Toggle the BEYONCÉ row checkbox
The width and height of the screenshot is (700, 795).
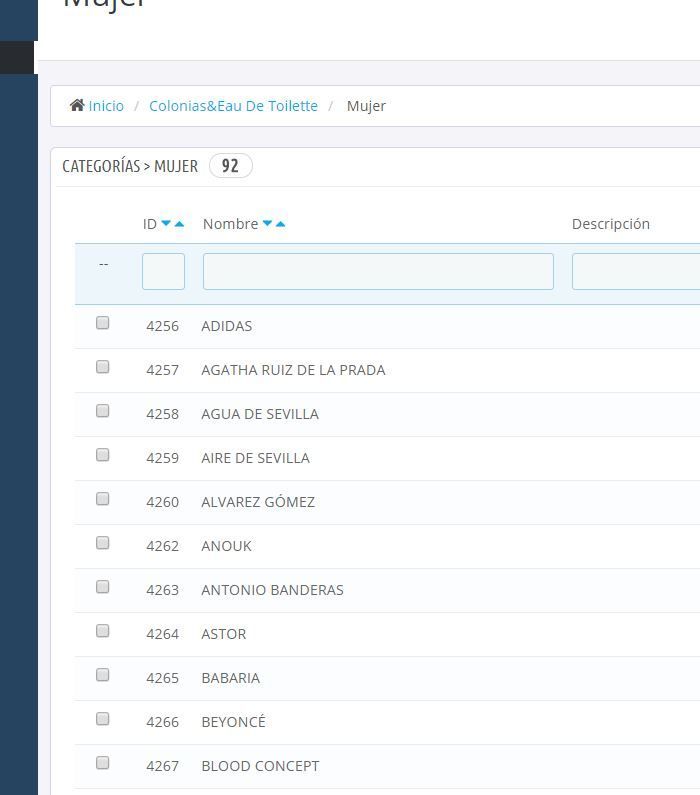(102, 719)
